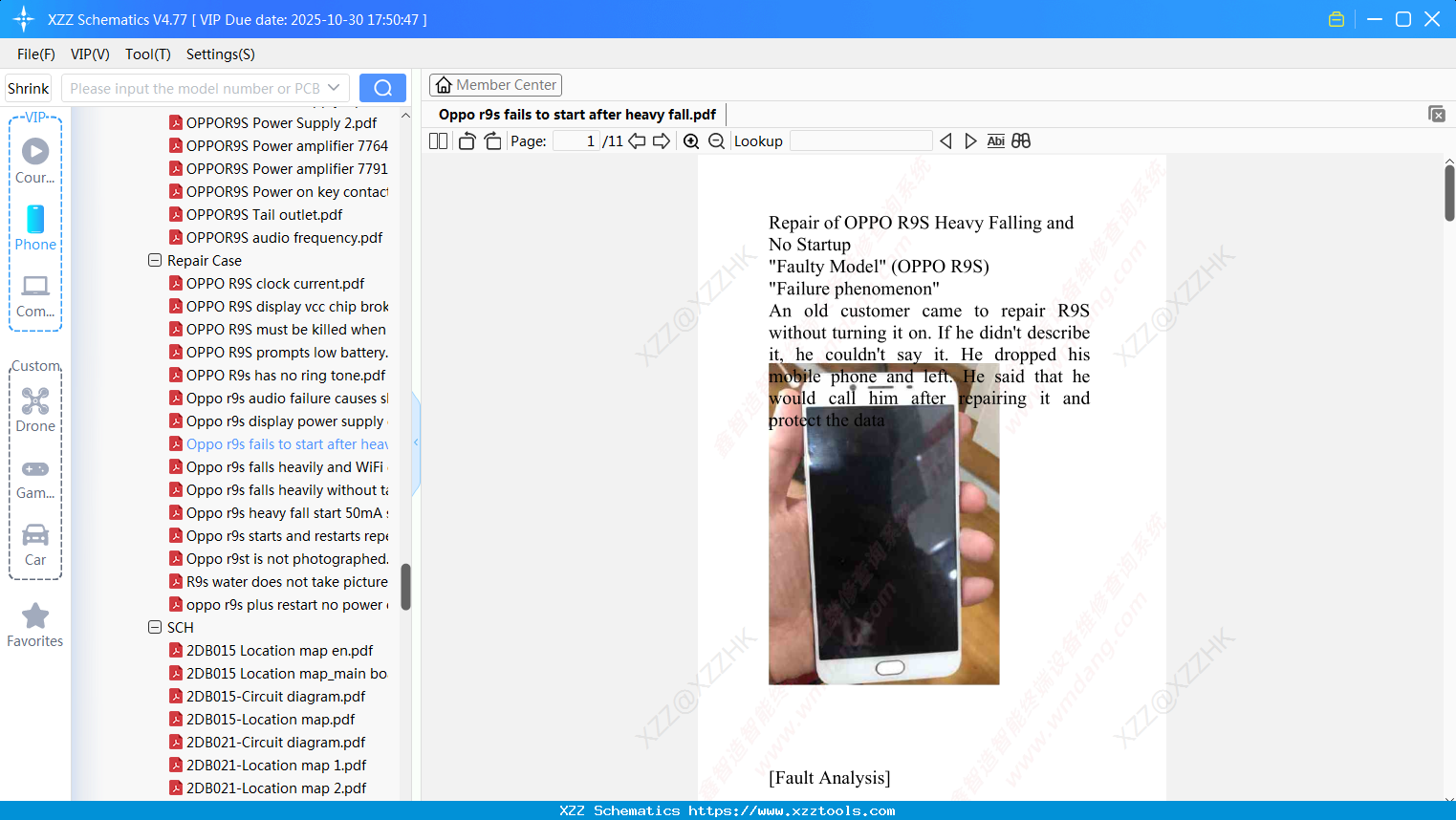Open the Course section in sidebar

35,161
